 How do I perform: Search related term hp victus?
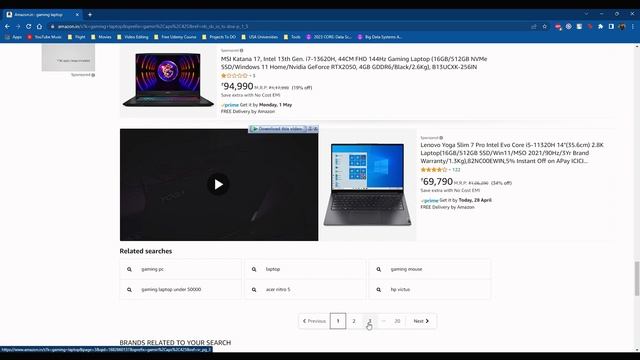(430, 289)
